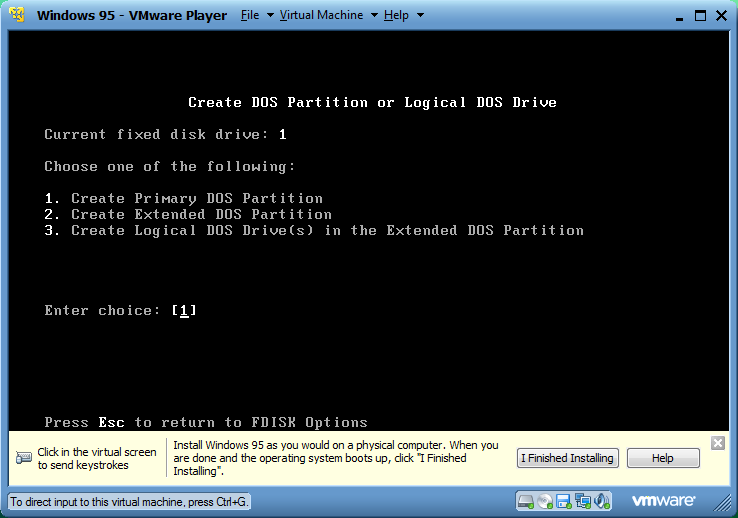Screen dimensions: 738x518
Task: Expand the File dropdown arrow
Action: [270, 15]
